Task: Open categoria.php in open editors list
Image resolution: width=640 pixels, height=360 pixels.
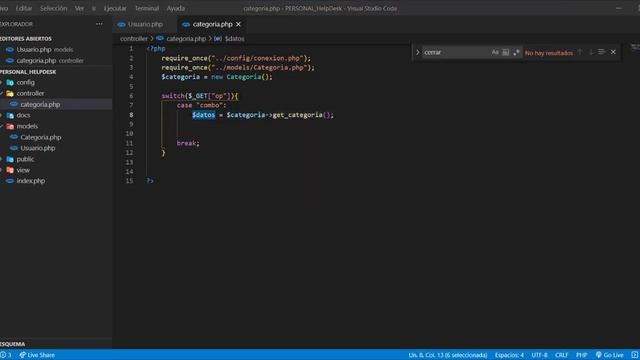Action: (56, 60)
